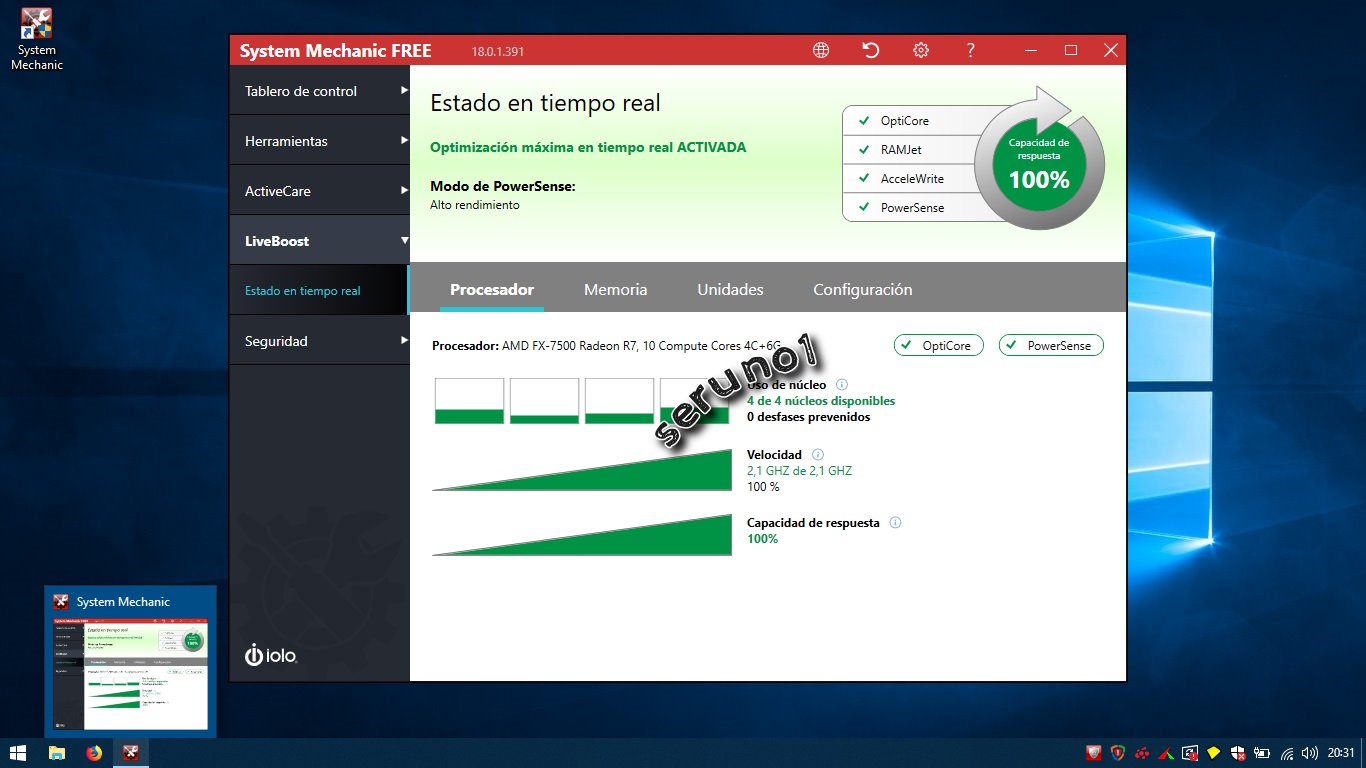The width and height of the screenshot is (1366, 768).
Task: Open help question mark icon
Action: [x=970, y=50]
